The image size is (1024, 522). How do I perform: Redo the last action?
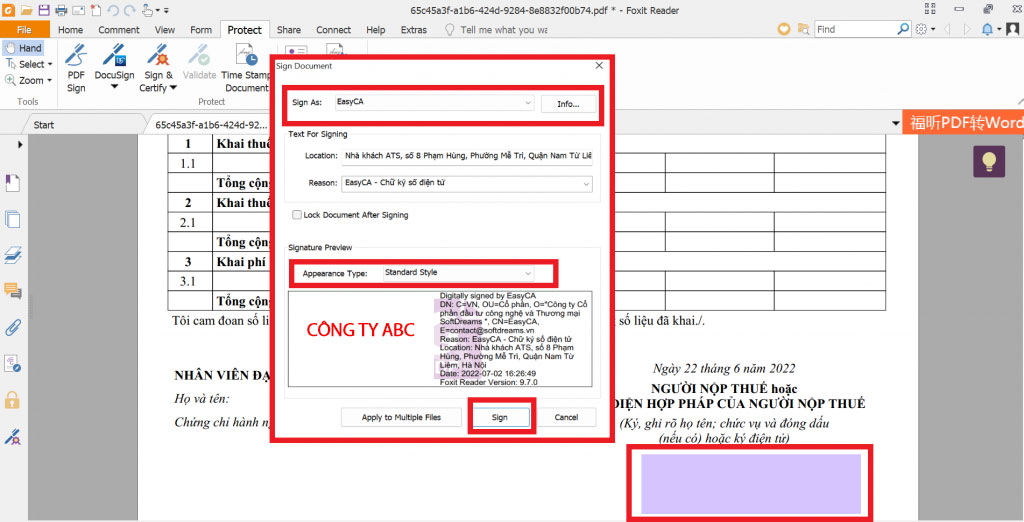129,10
